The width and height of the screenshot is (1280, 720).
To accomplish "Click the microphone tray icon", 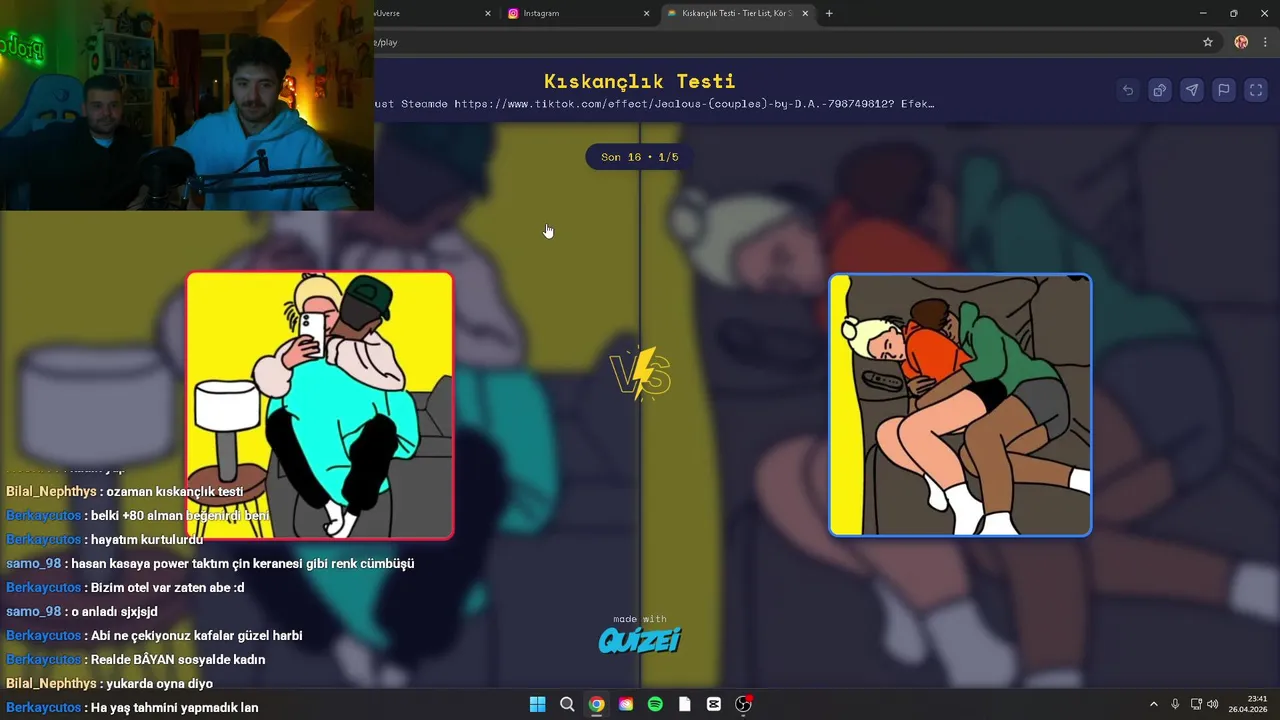I will coord(1175,704).
